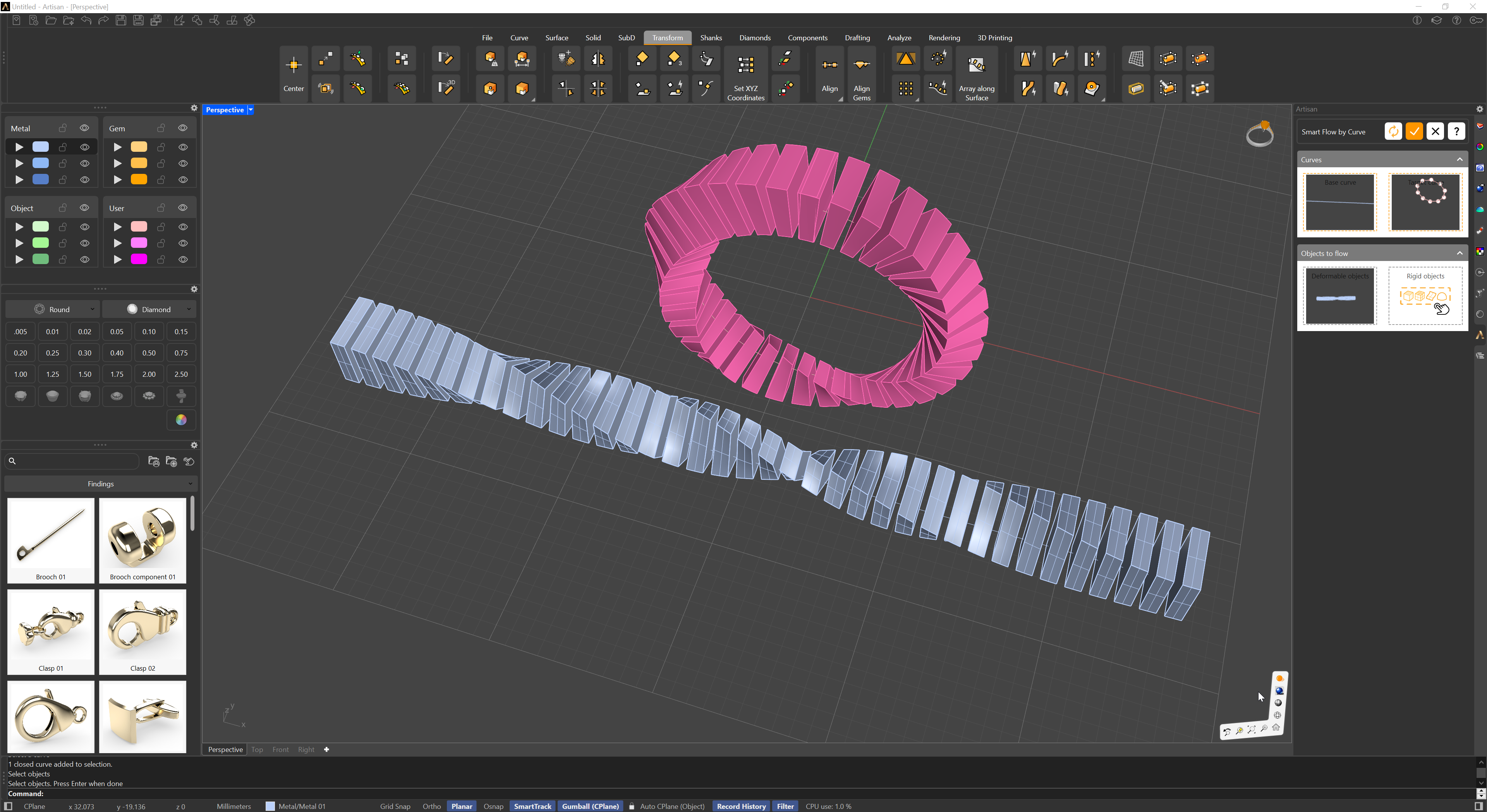Expand the first Object layer row
This screenshot has width=1487, height=812.
(19, 227)
